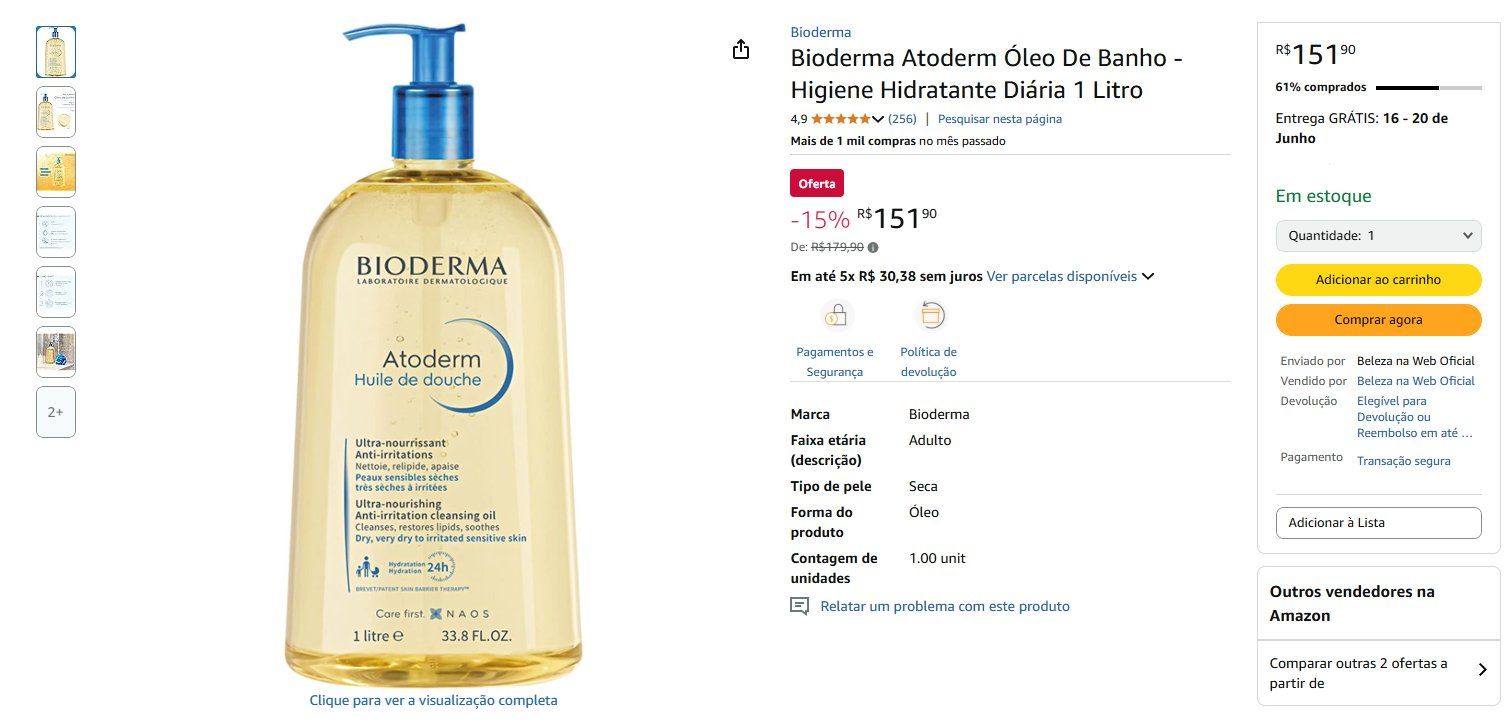Image resolution: width=1512 pixels, height=722 pixels.
Task: Click Pesquisar nesta página link
Action: pyautogui.click(x=1000, y=119)
